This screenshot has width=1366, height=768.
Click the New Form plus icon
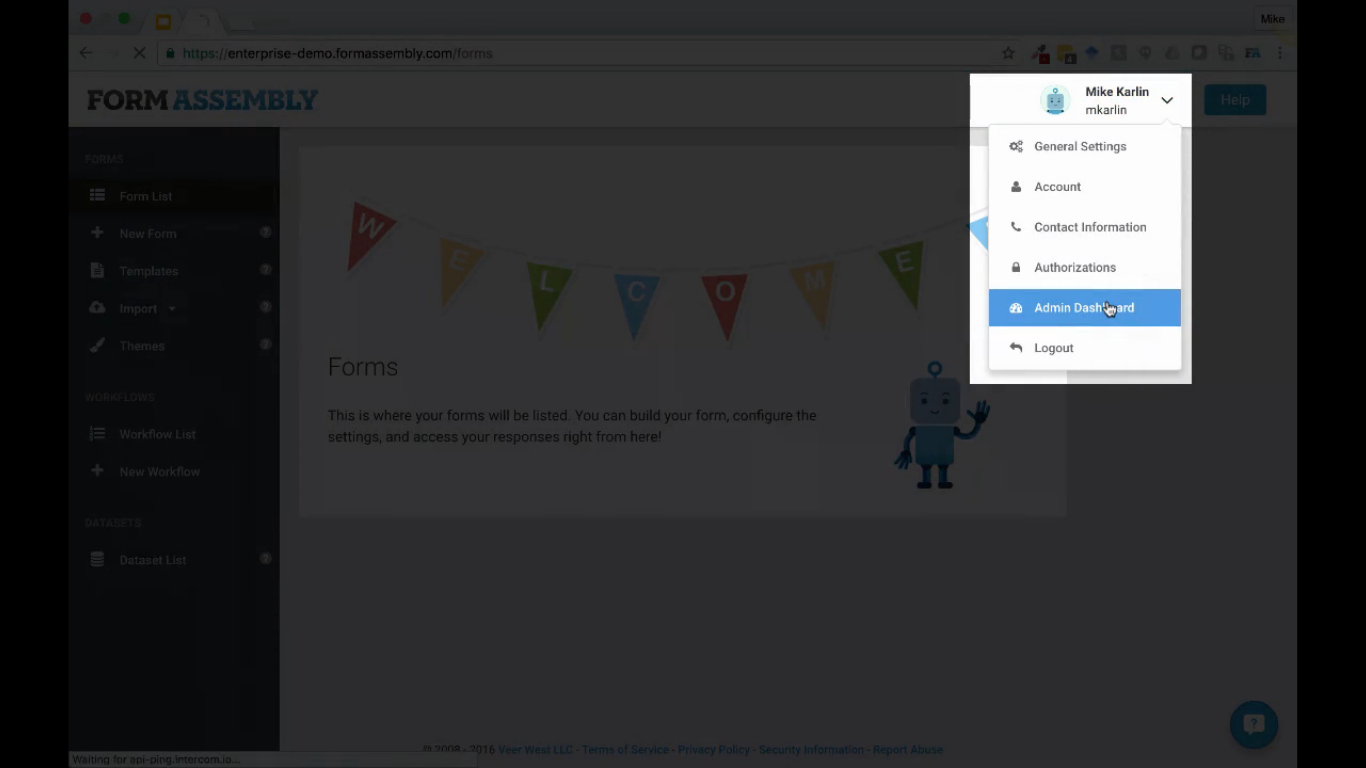(x=97, y=233)
